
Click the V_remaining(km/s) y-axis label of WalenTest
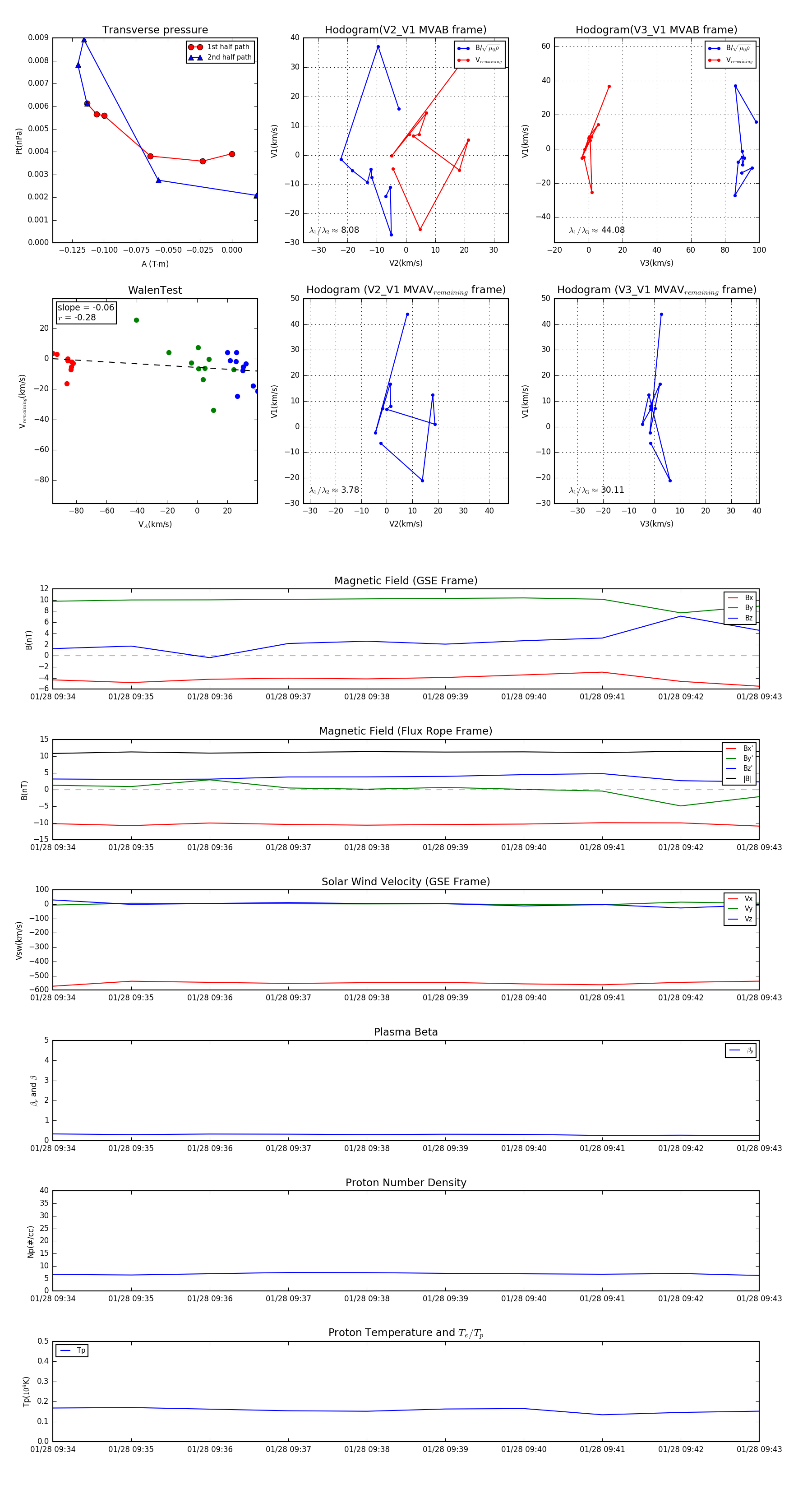click(x=22, y=401)
